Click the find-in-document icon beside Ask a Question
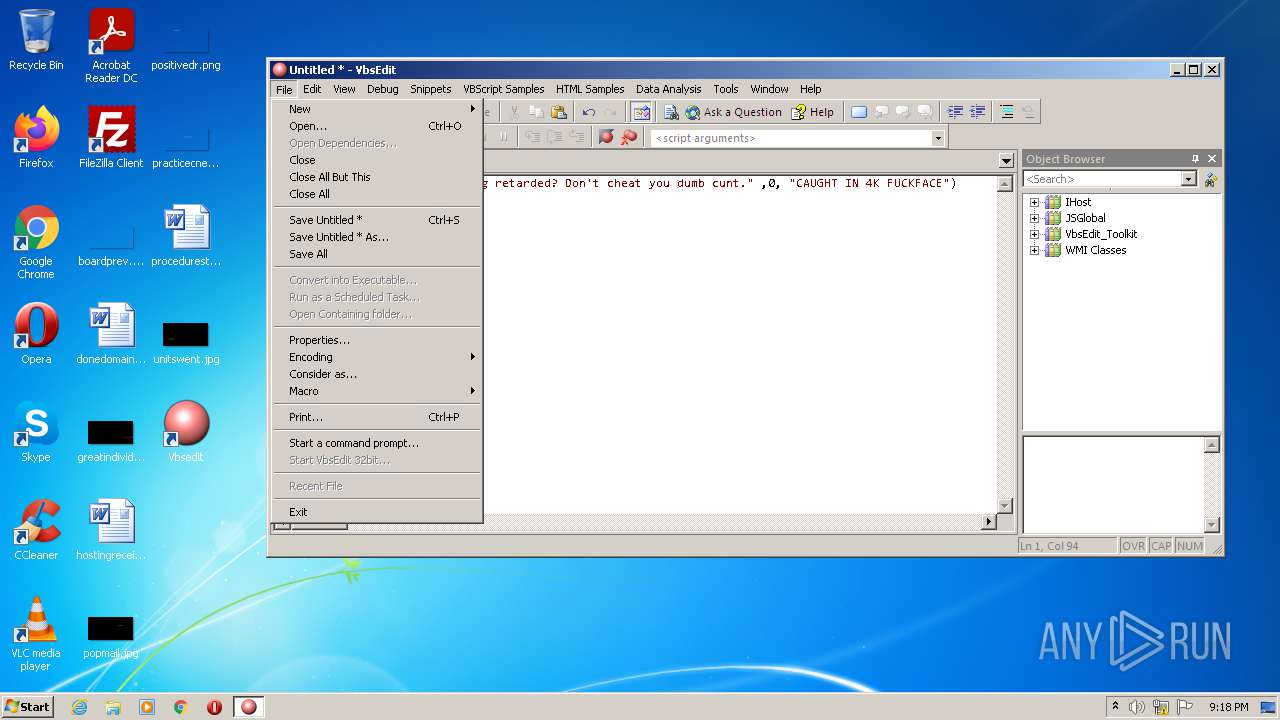1280x720 pixels. [671, 112]
